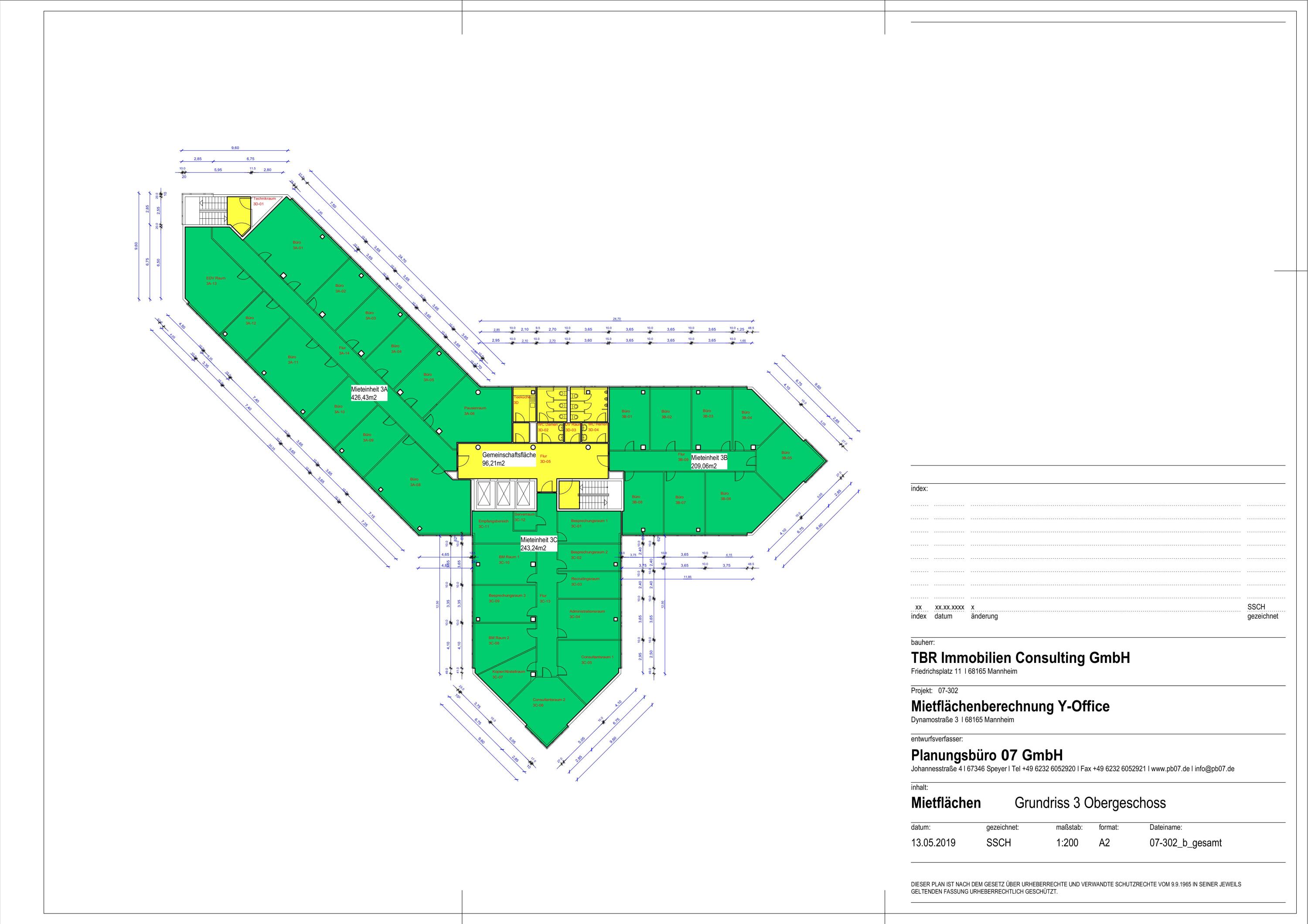The image size is (1308, 924).
Task: Click the middle elevator shaft symbol
Action: (x=505, y=493)
